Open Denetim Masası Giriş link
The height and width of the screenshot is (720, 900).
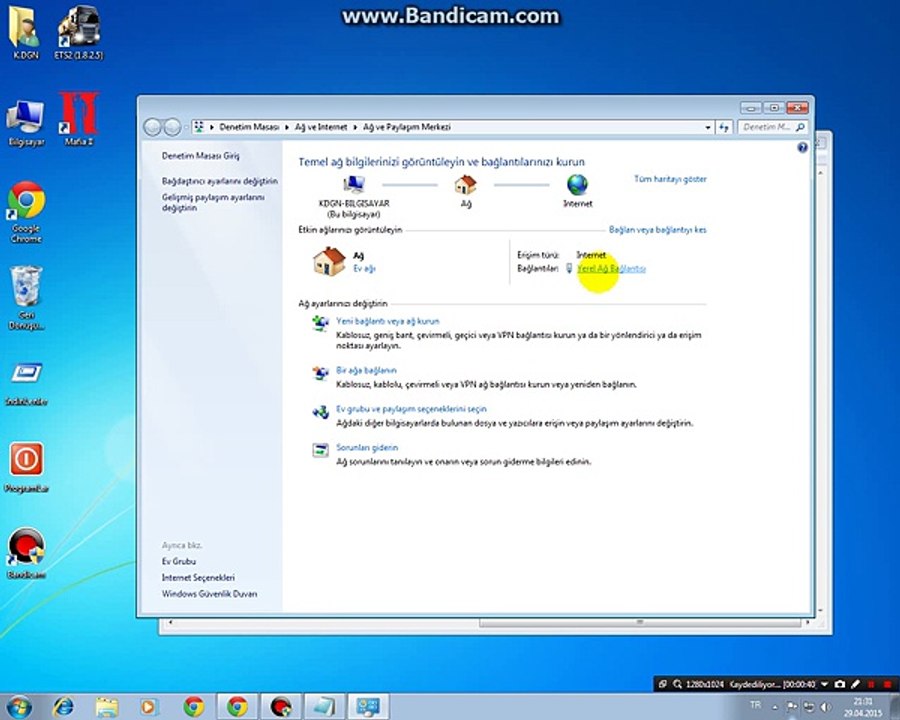200,156
